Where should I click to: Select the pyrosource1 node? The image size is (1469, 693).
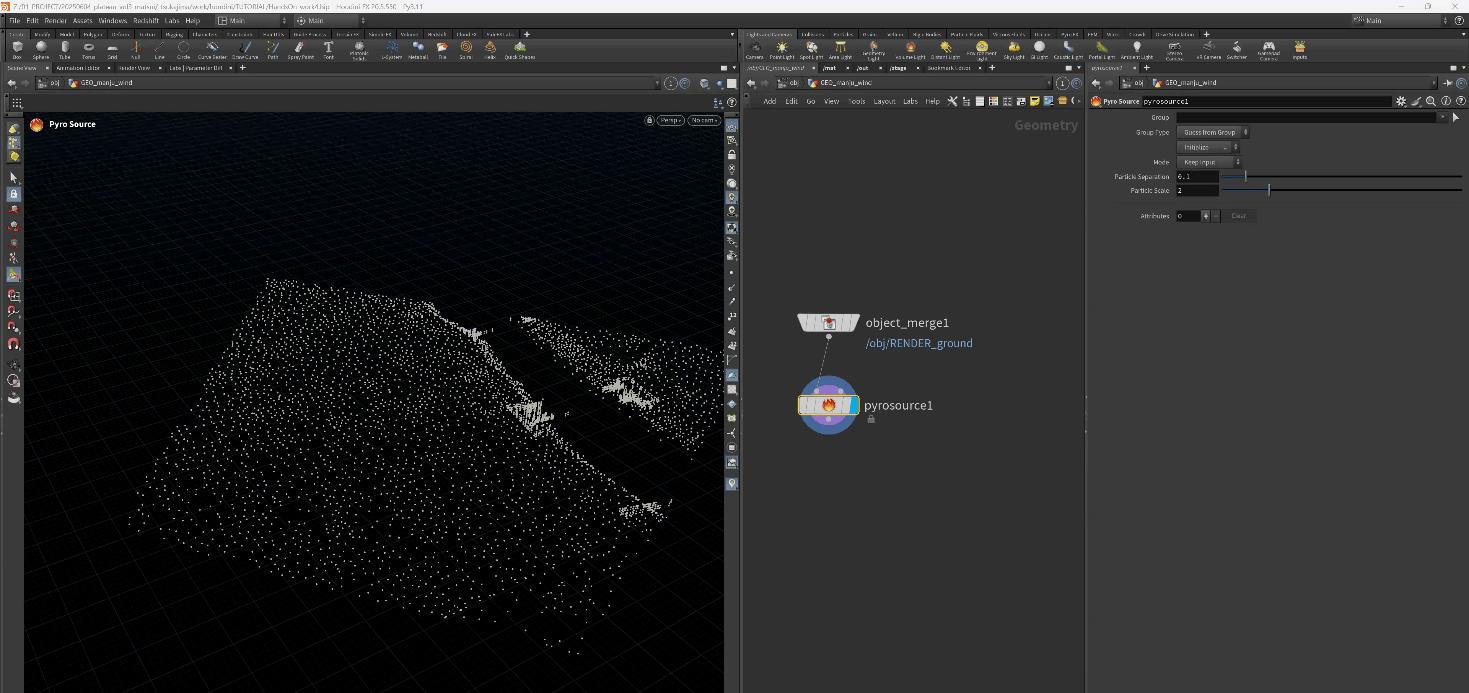point(828,405)
